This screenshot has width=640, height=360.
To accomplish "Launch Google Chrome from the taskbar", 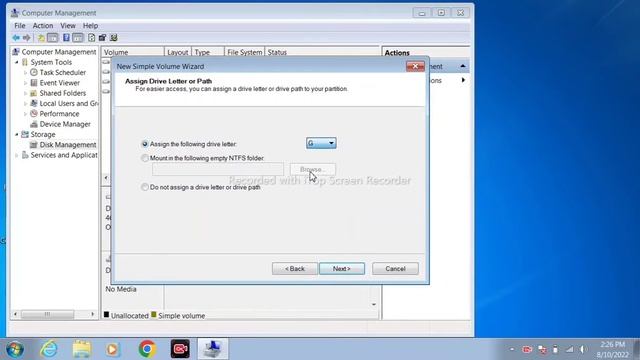I will click(x=147, y=349).
